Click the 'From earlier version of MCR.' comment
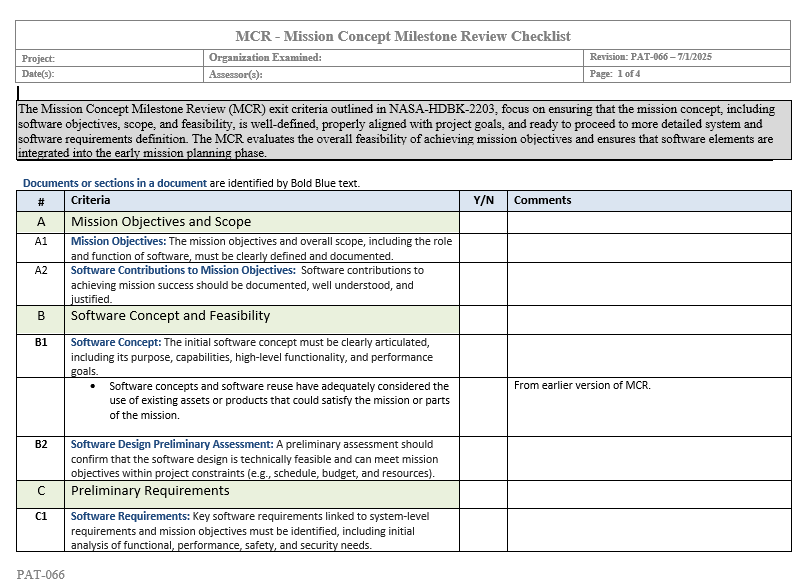807x586 pixels. 582,386
